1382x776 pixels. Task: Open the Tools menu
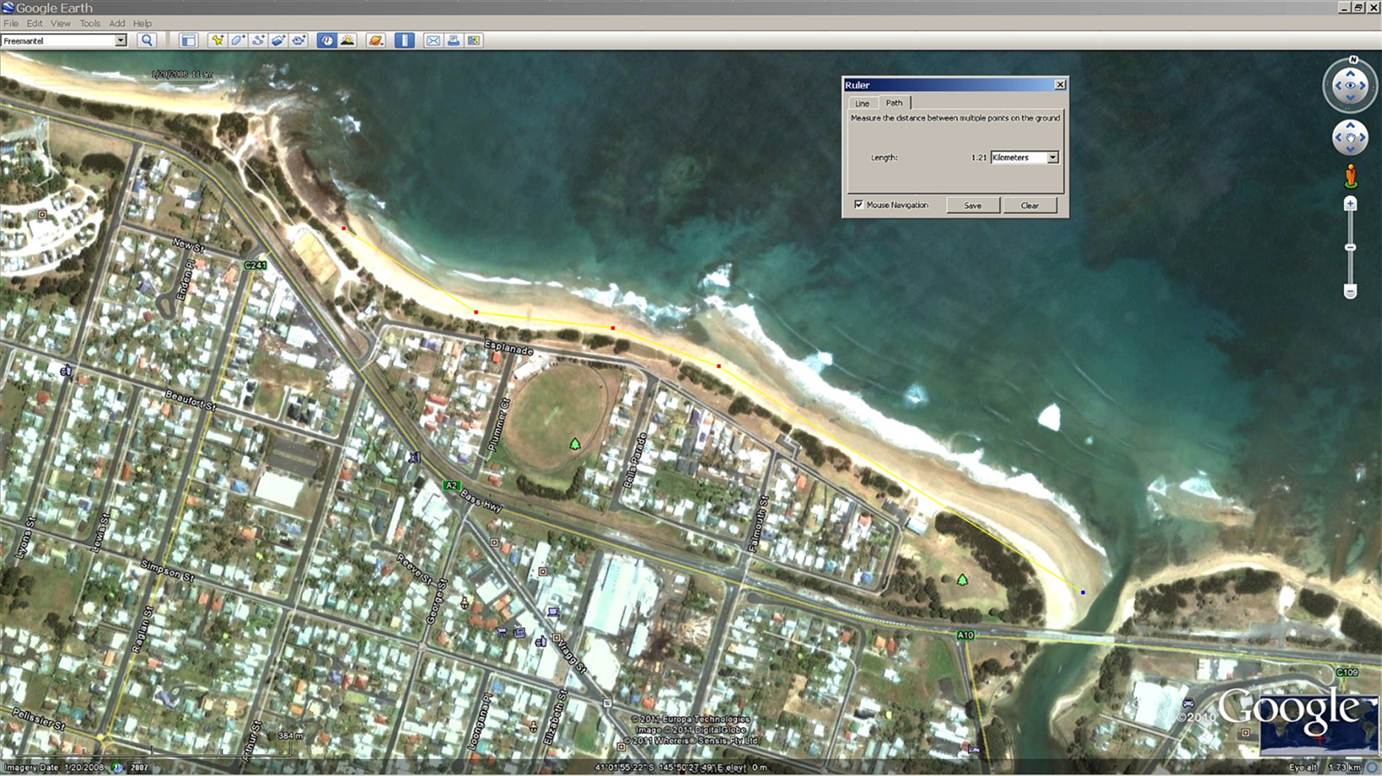[90, 23]
